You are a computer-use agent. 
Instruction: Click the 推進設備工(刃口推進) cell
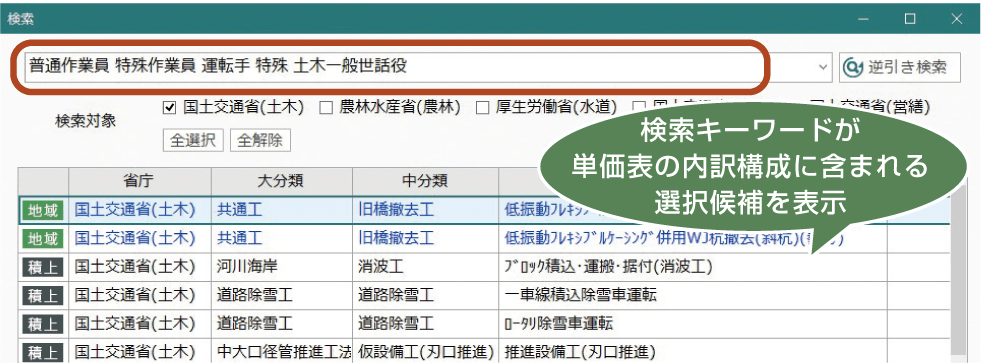pyautogui.click(x=693, y=352)
